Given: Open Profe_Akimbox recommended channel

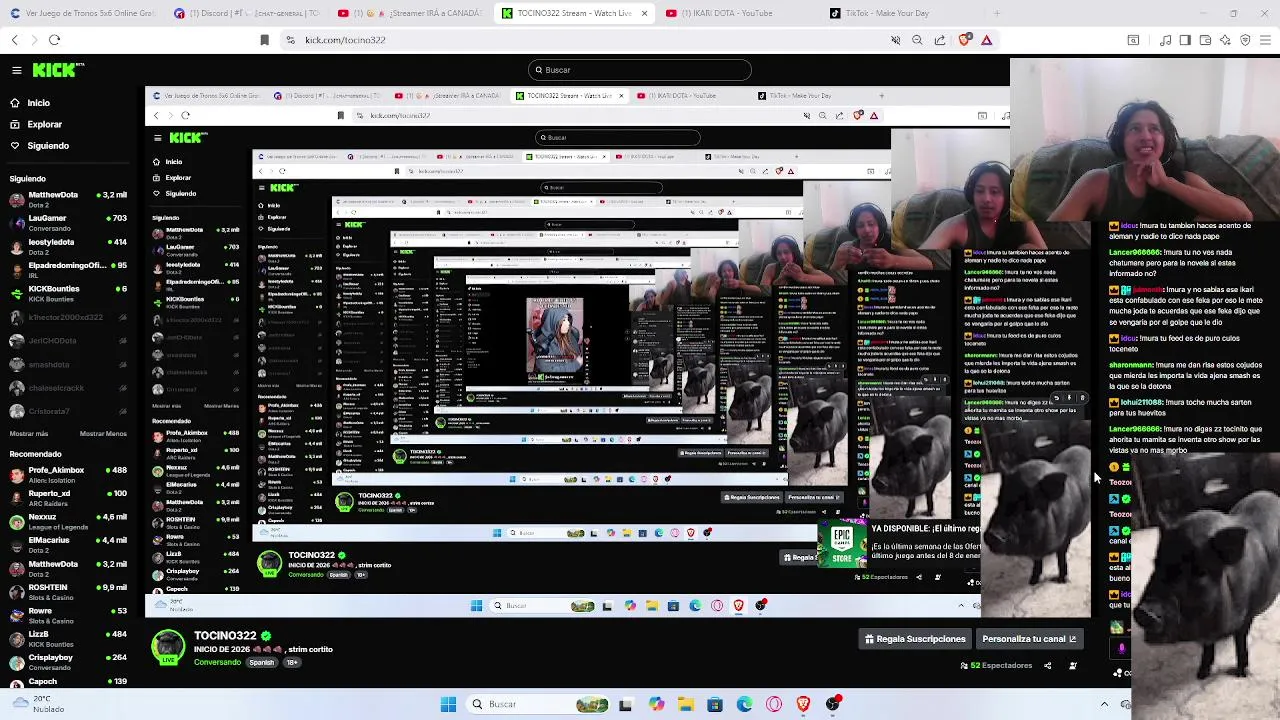Looking at the screenshot, I should click(68, 474).
